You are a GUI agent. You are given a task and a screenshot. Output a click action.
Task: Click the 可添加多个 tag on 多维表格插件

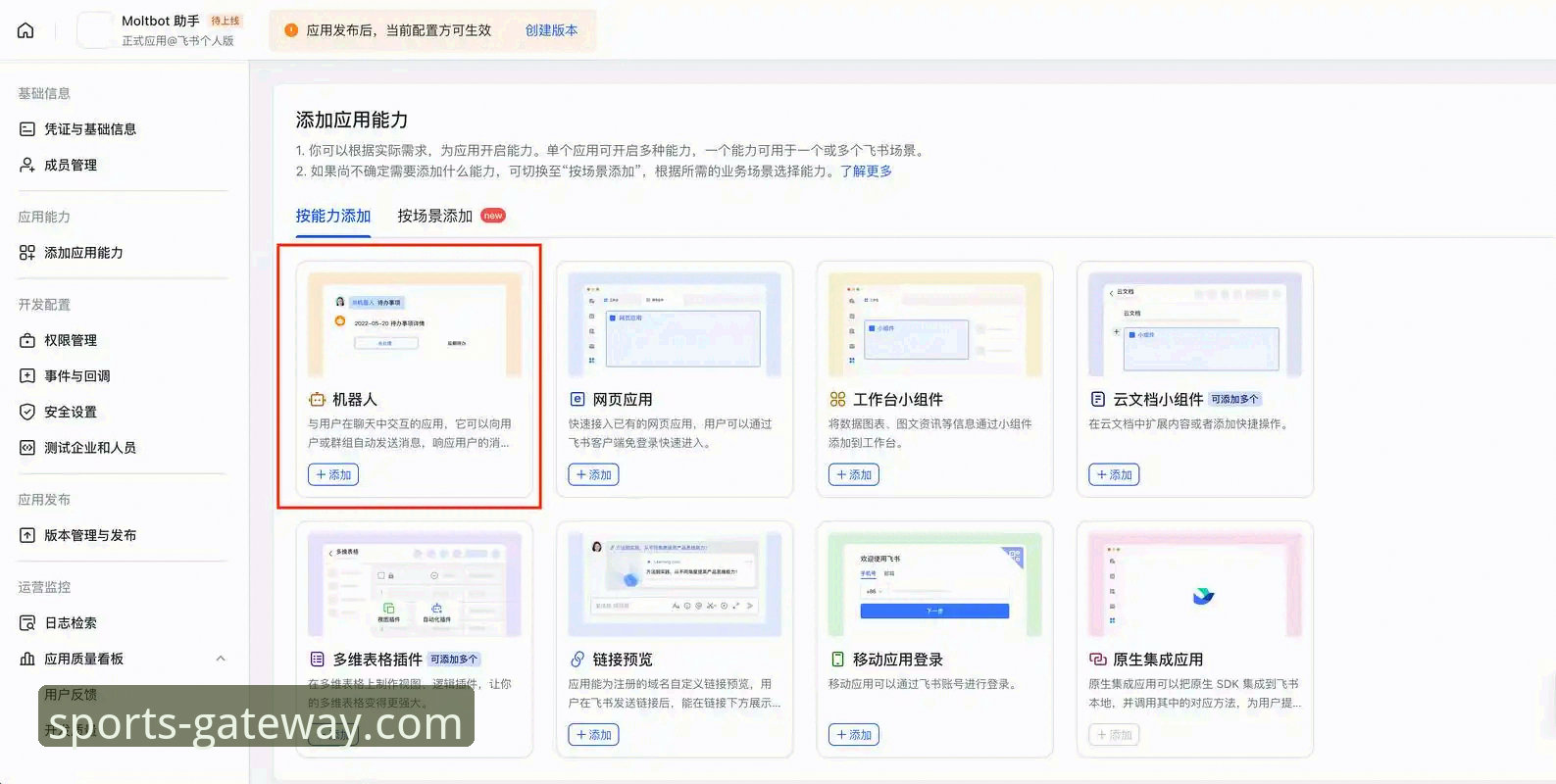(454, 660)
